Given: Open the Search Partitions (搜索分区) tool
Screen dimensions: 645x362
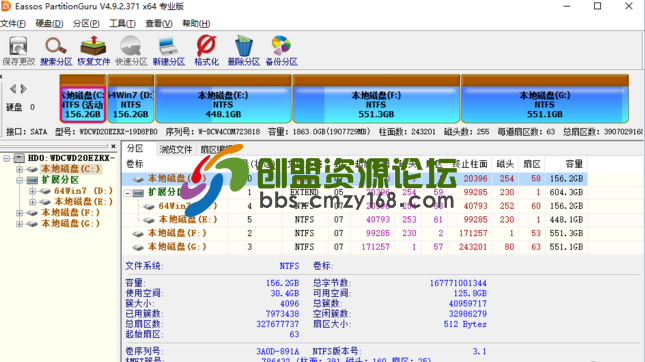Looking at the screenshot, I should (x=56, y=51).
